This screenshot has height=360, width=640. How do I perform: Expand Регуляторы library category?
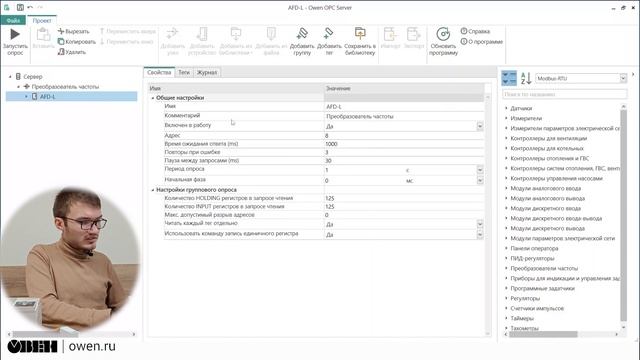[506, 298]
